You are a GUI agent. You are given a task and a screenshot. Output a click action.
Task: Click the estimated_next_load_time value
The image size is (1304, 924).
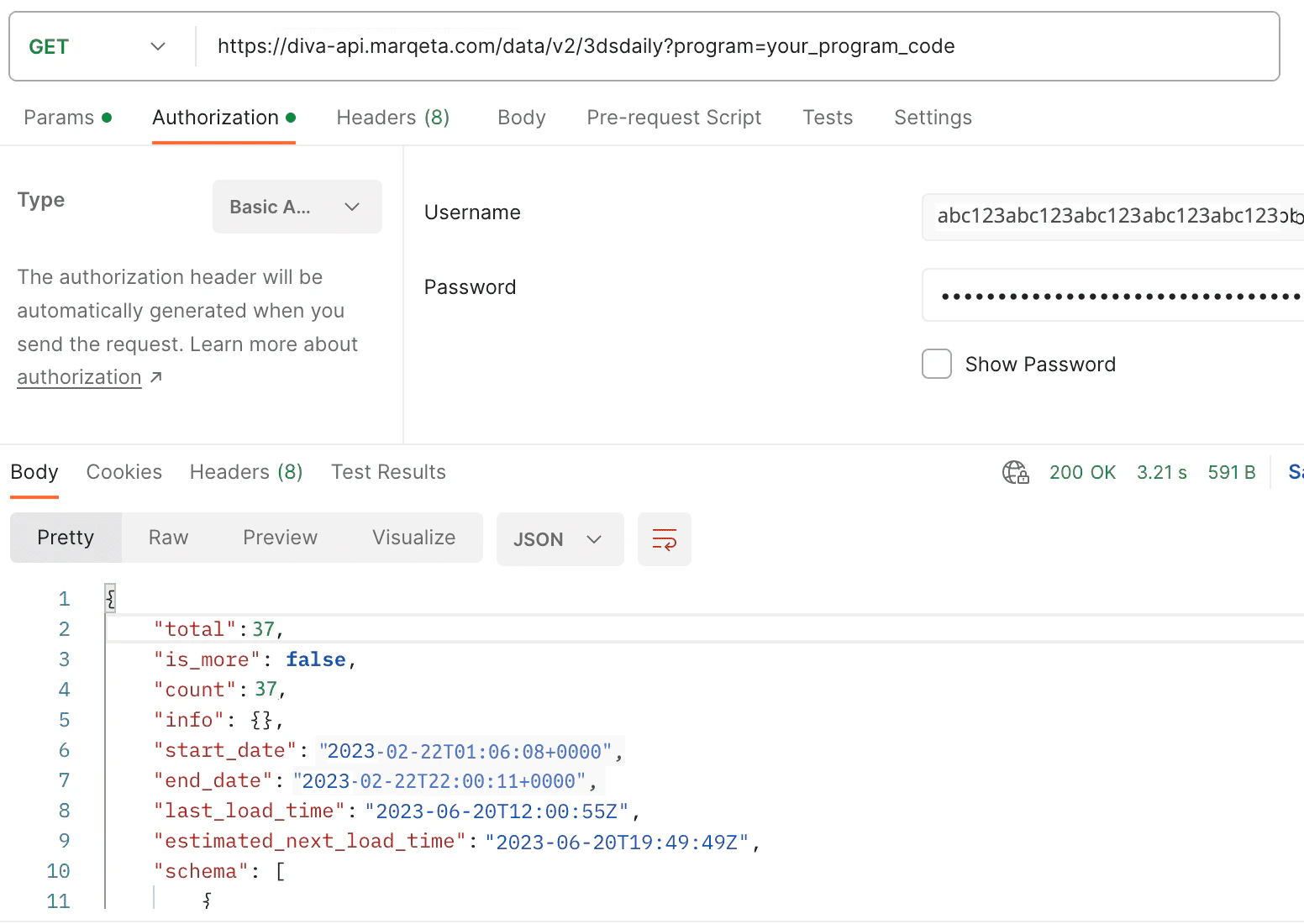[x=617, y=842]
